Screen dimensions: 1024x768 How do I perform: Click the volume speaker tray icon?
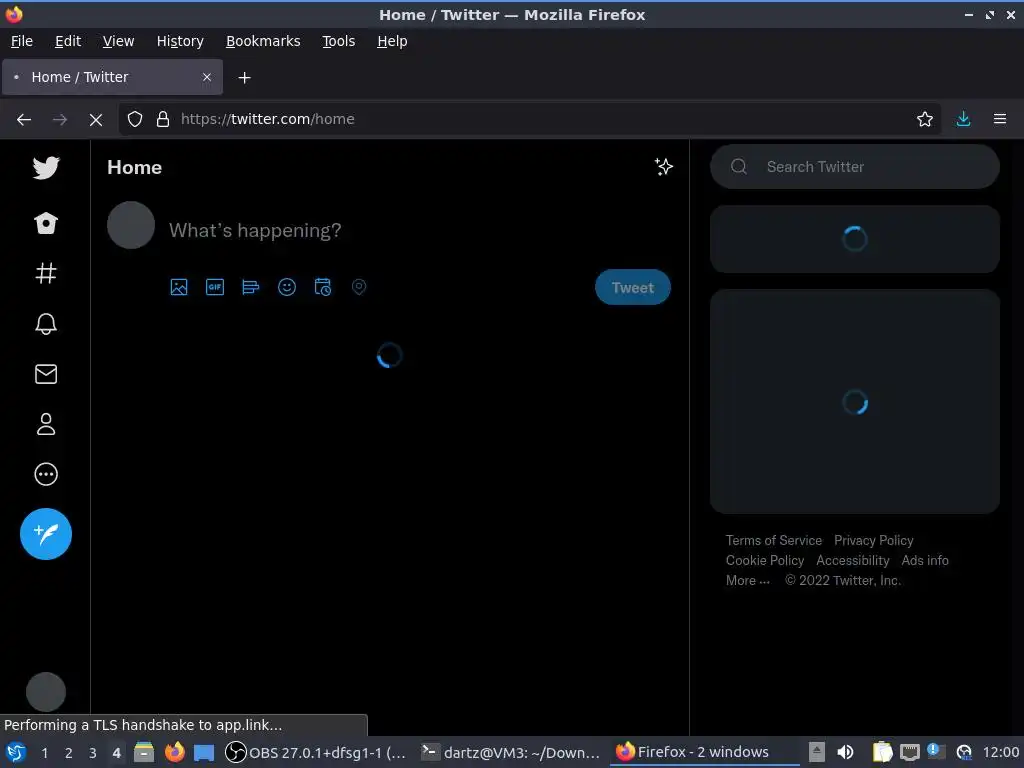tap(845, 752)
